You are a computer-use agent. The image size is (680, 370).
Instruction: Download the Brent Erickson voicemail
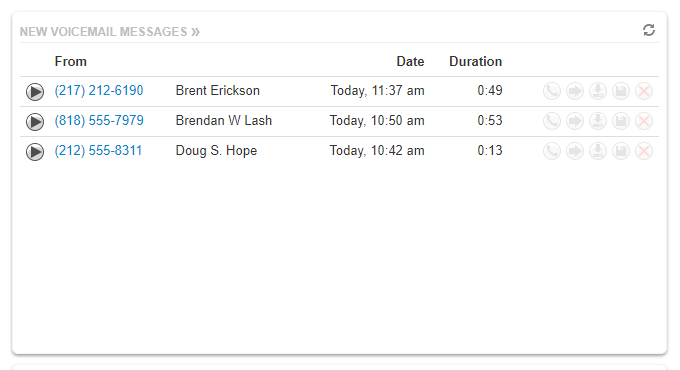(x=598, y=91)
